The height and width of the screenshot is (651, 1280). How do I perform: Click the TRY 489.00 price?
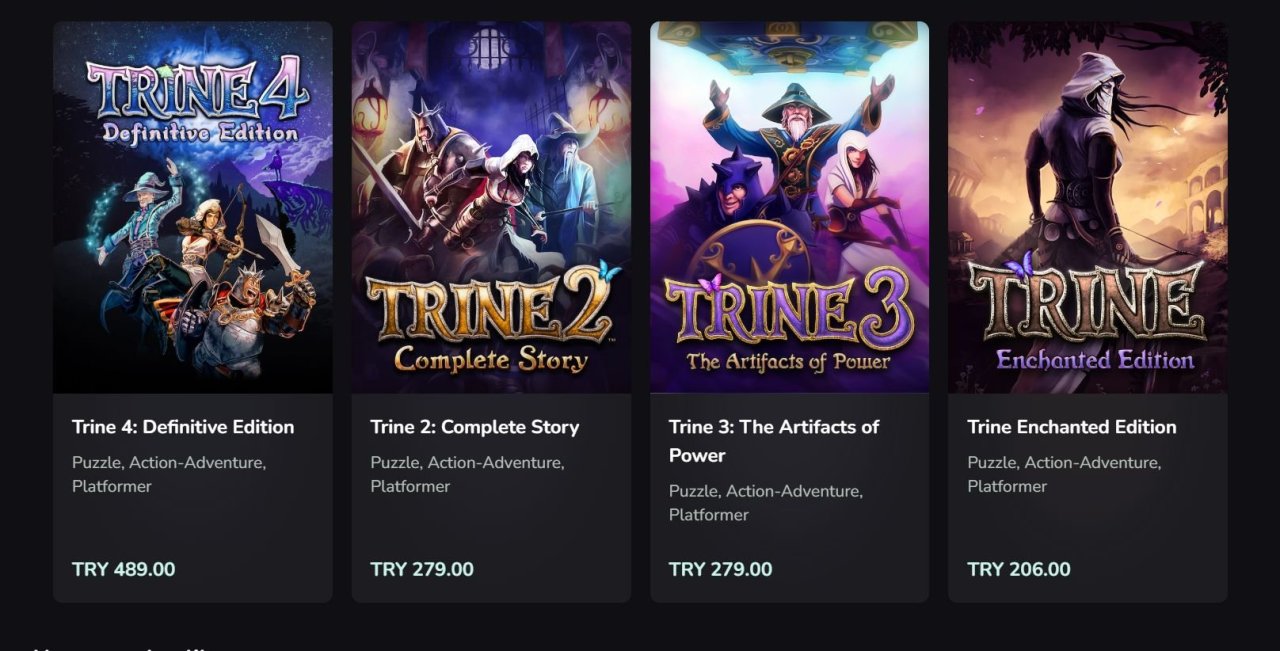pos(123,569)
